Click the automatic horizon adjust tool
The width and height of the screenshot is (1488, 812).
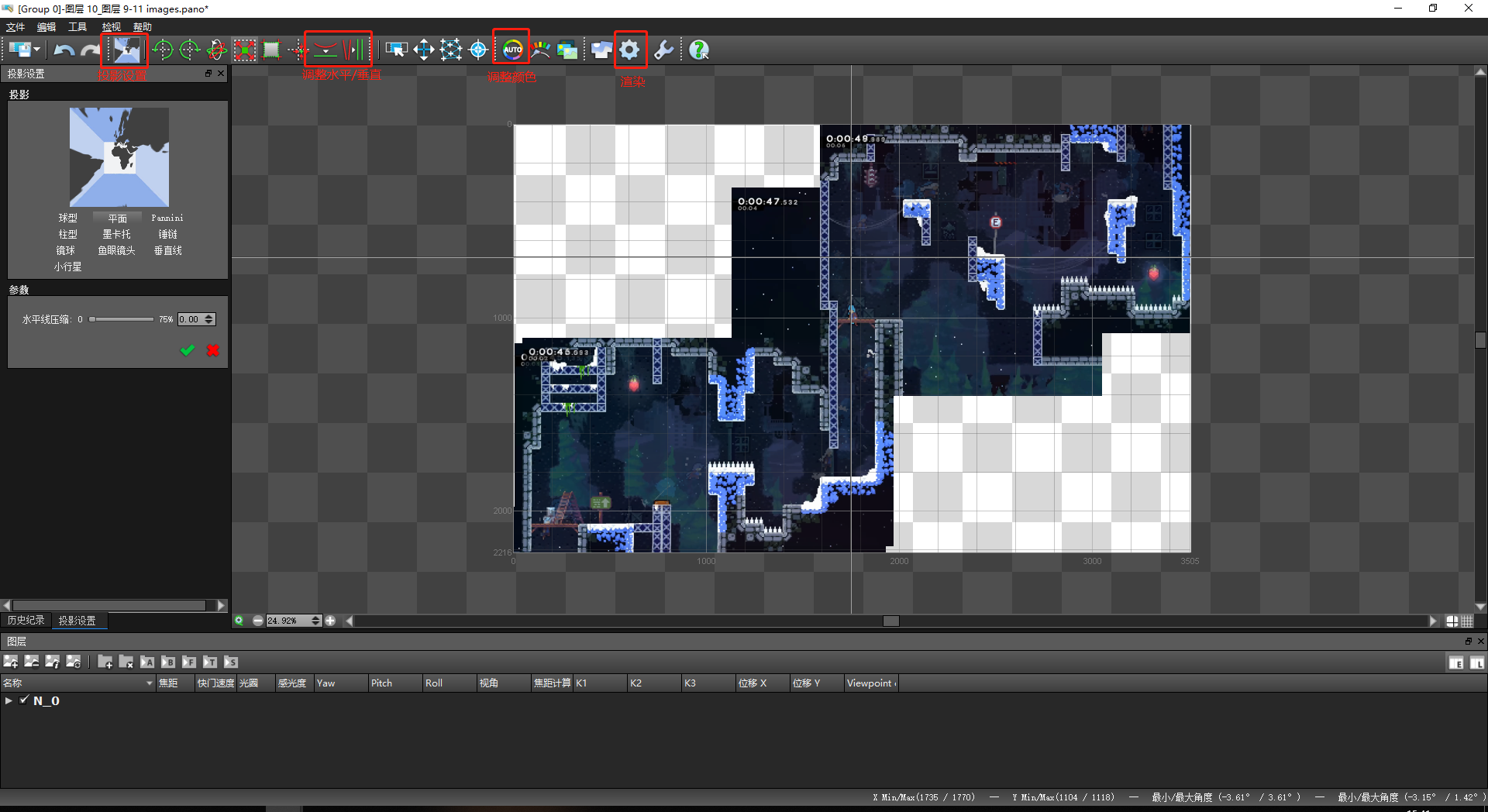pos(325,50)
